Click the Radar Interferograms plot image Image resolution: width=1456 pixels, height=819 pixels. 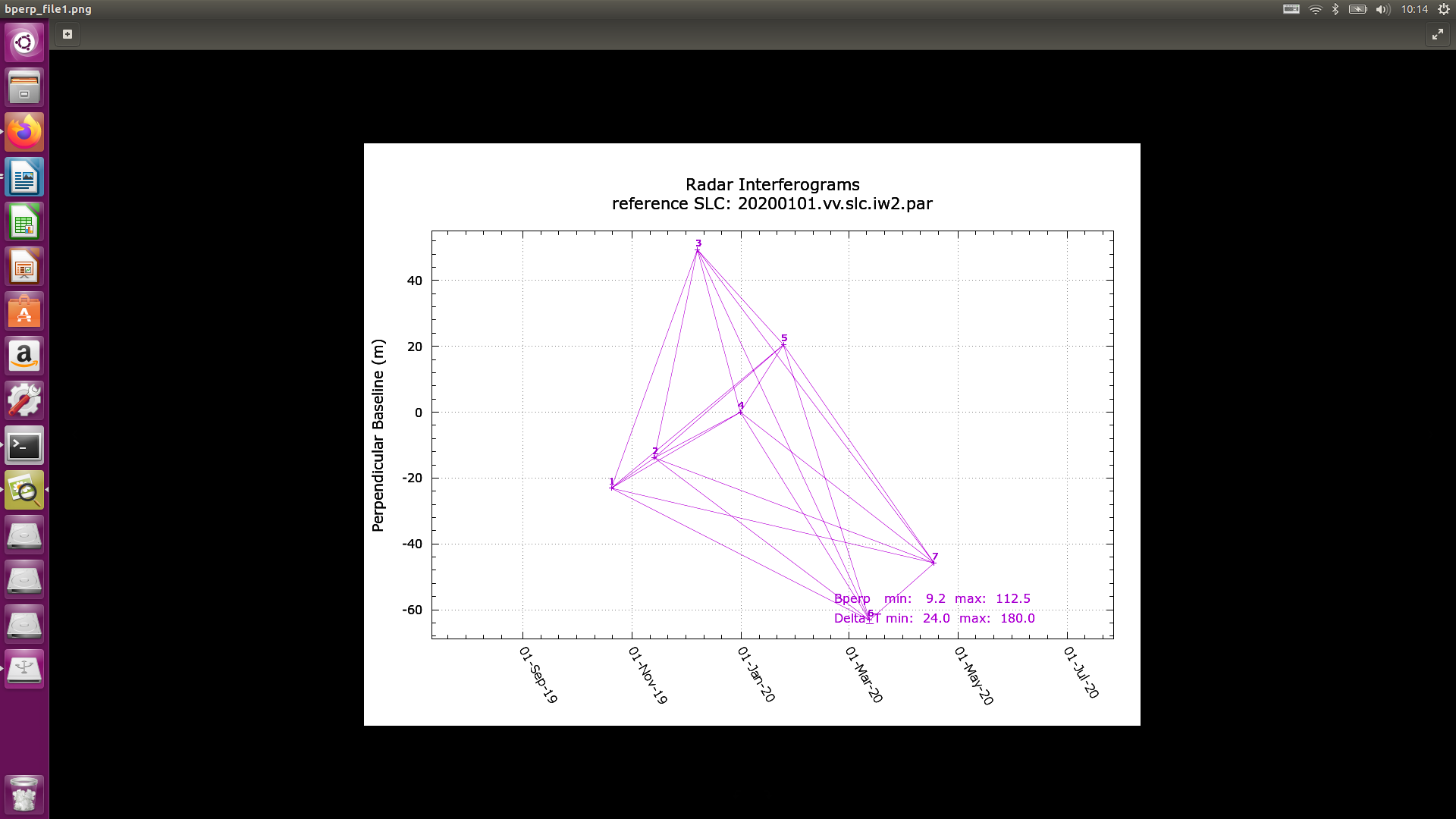pos(752,434)
